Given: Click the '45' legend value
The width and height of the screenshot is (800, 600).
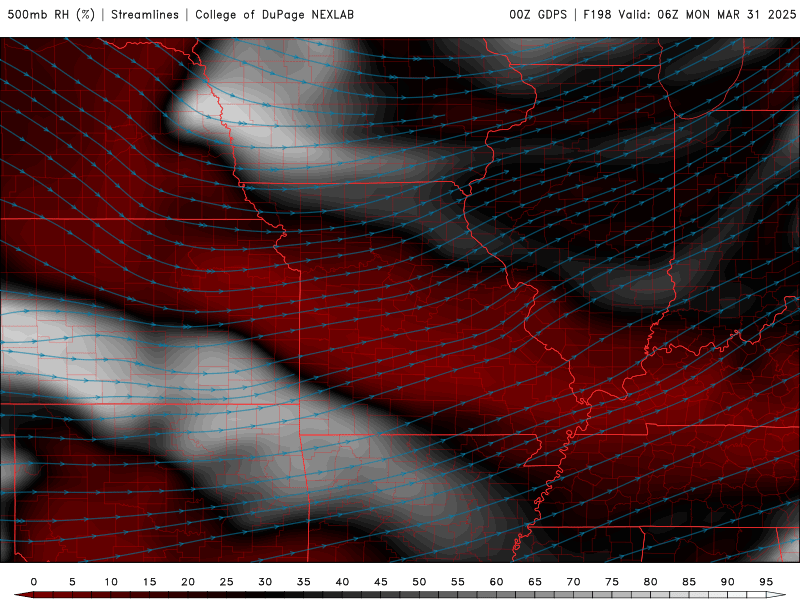Looking at the screenshot, I should [381, 582].
